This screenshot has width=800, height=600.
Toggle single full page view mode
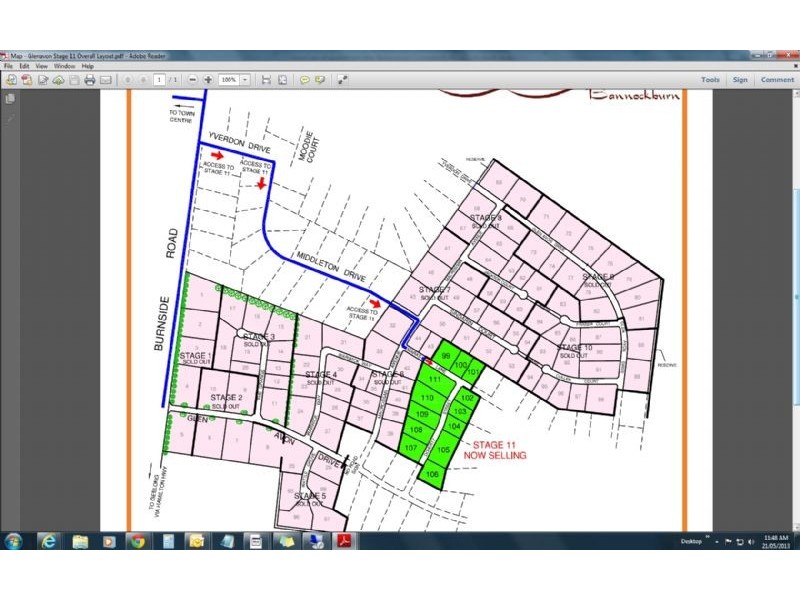tap(282, 78)
